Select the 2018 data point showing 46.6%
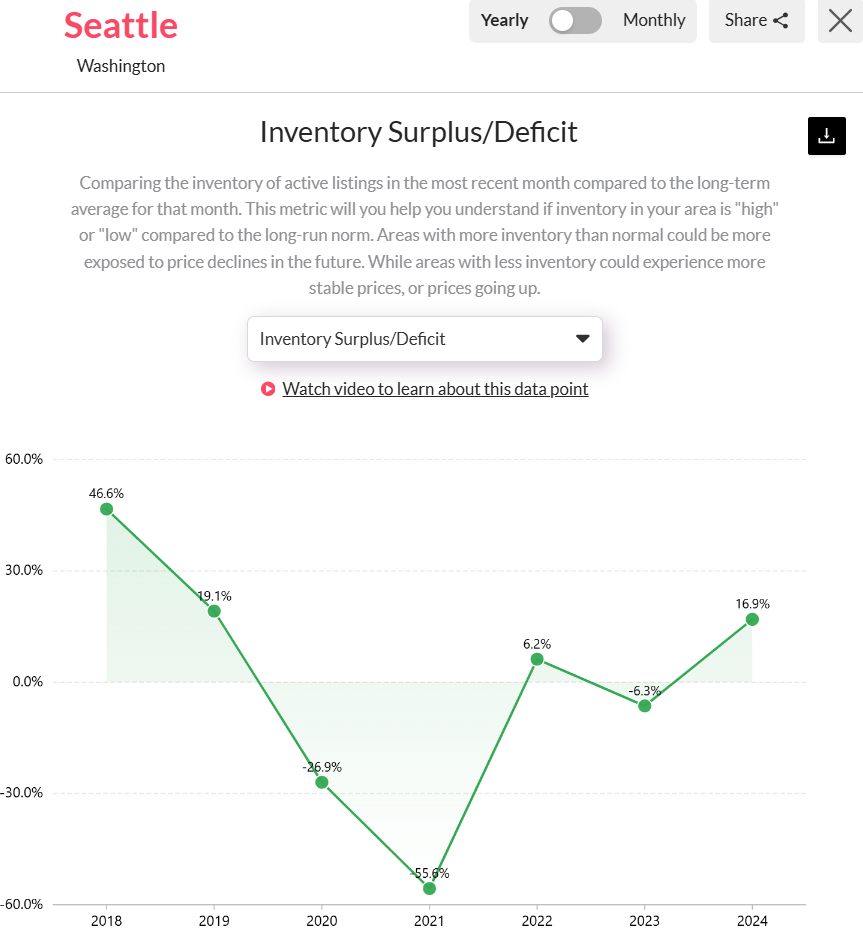 coord(107,510)
